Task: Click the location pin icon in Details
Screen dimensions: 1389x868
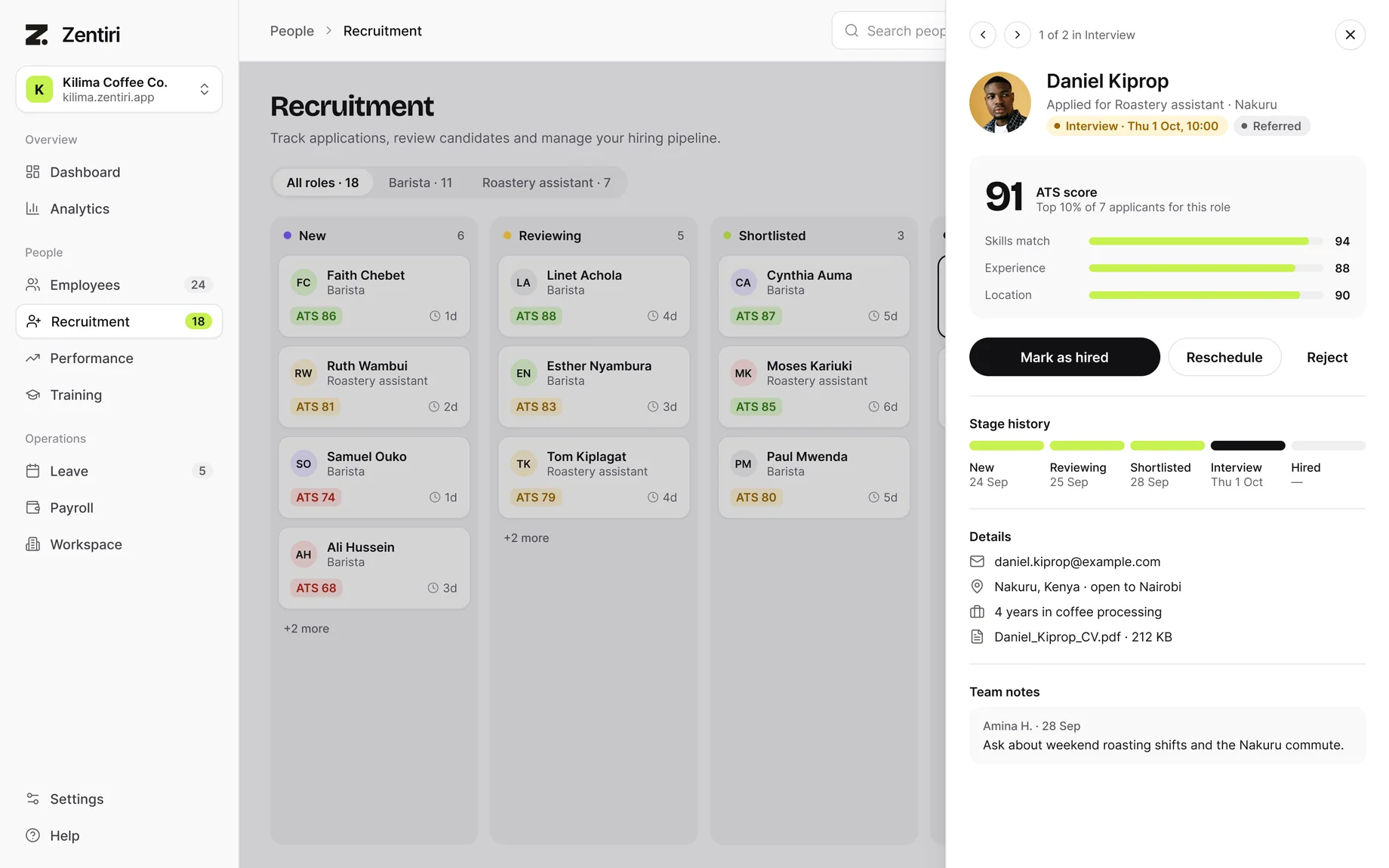Action: coord(977,586)
